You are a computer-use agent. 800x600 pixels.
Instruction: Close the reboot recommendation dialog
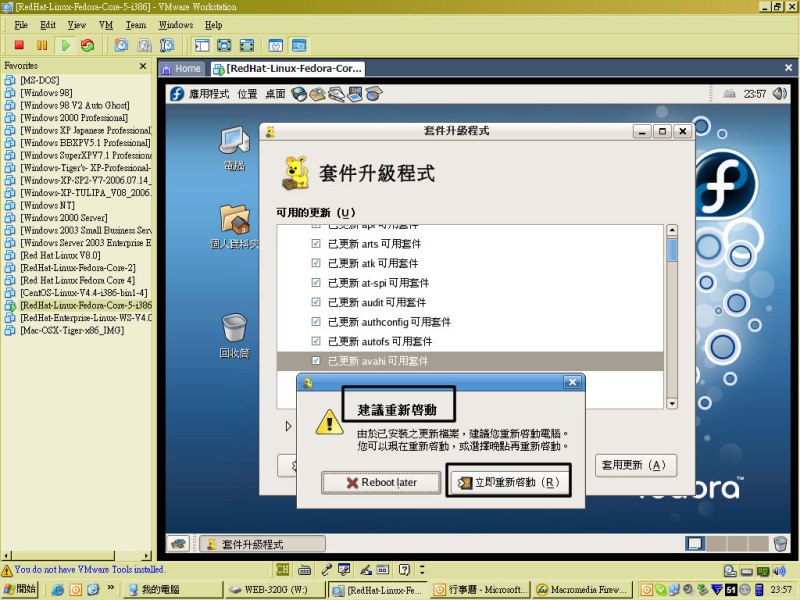click(x=572, y=382)
